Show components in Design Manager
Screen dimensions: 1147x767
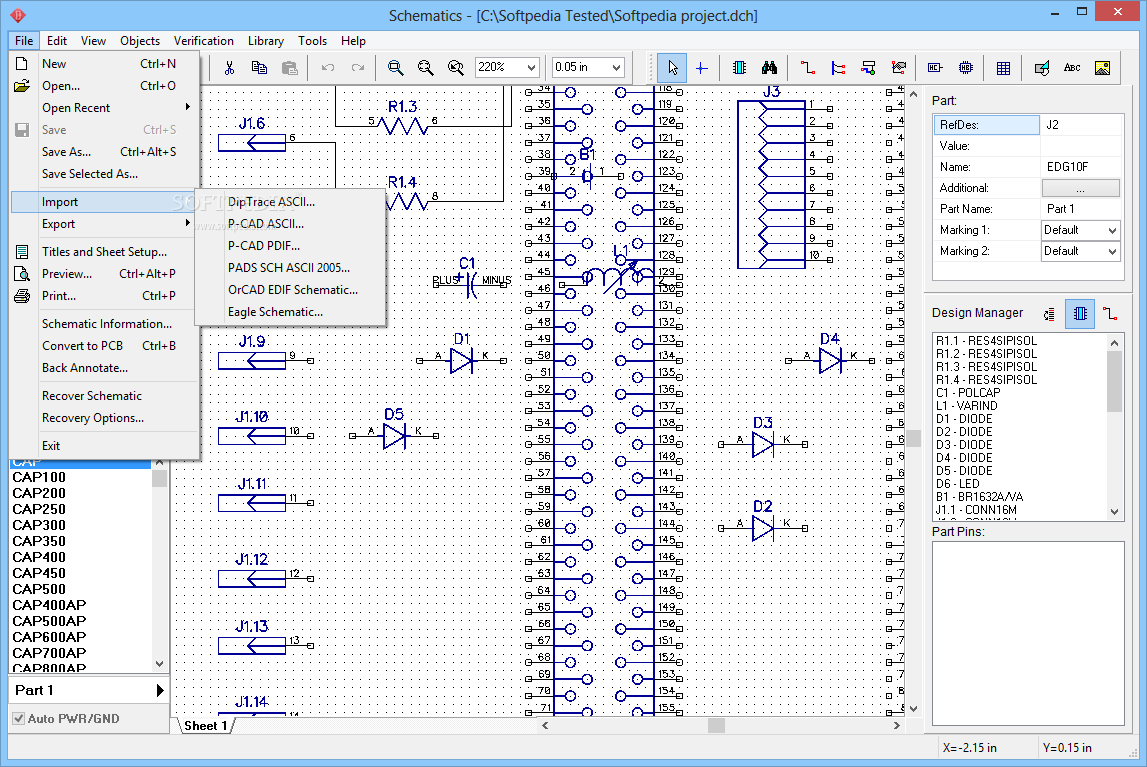[1080, 314]
